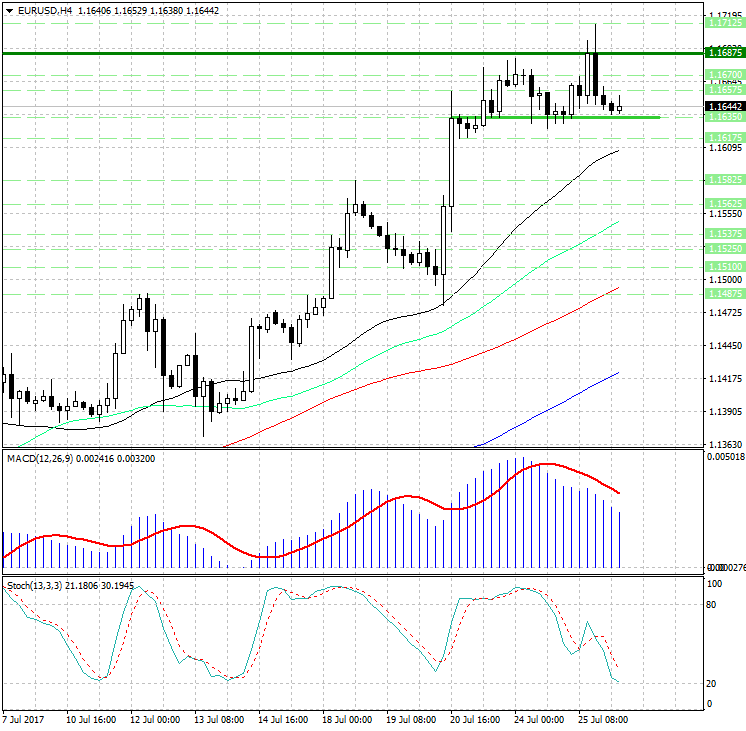Select the 7 Jul 2017 date label

pos(23,719)
